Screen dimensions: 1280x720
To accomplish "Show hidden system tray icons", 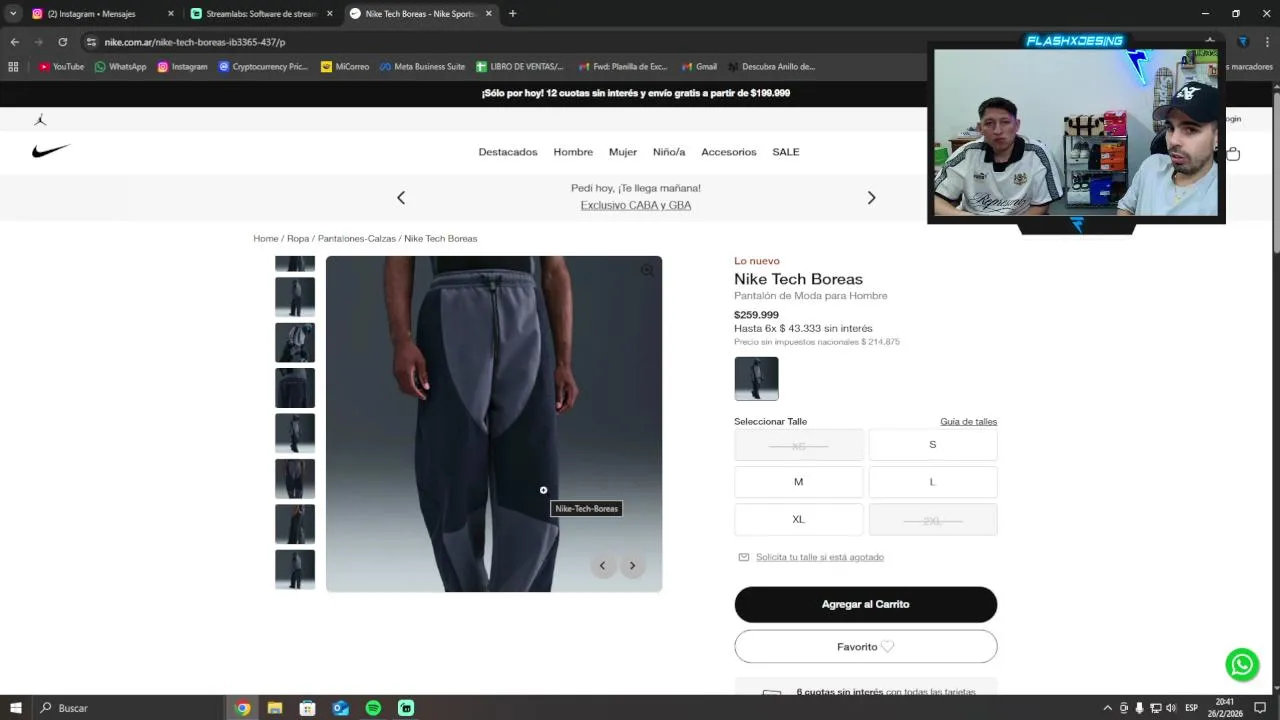I will pos(1107,708).
